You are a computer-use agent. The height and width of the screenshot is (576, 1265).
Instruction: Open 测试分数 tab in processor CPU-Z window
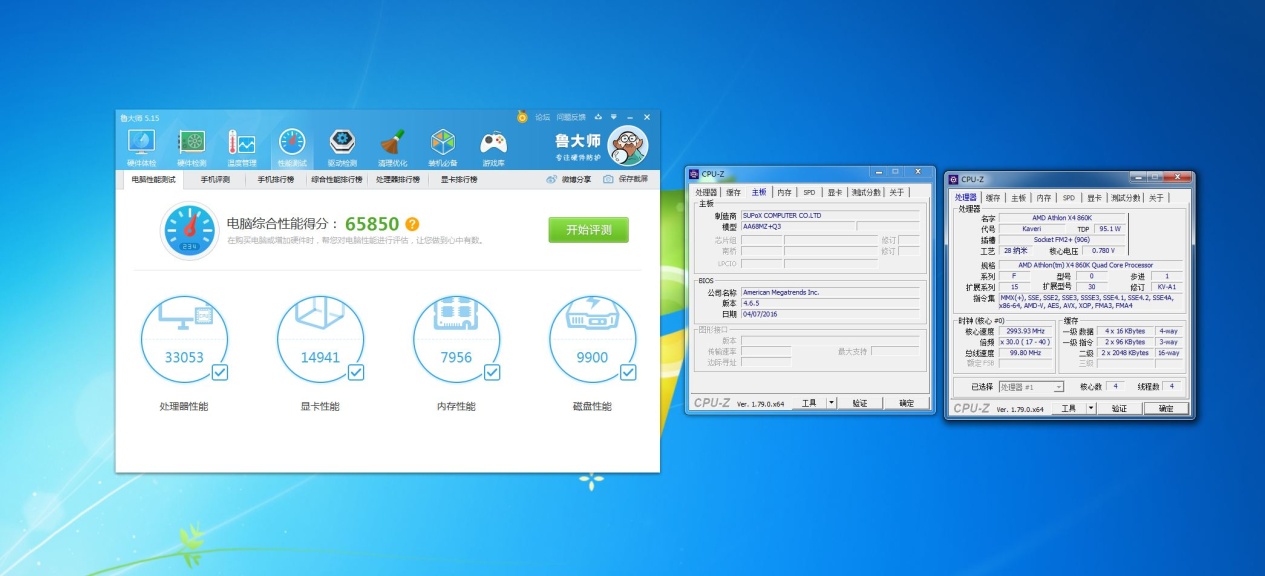pyautogui.click(x=1126, y=198)
